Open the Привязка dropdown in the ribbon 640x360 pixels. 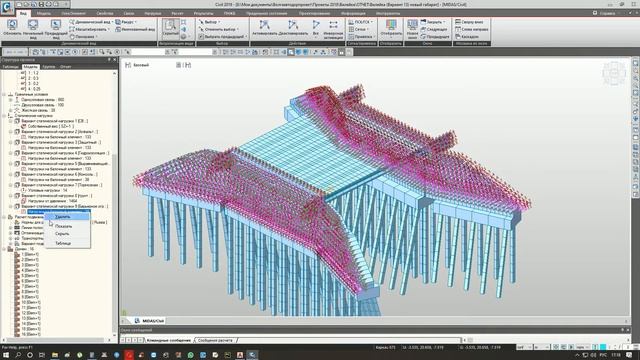tap(361, 37)
